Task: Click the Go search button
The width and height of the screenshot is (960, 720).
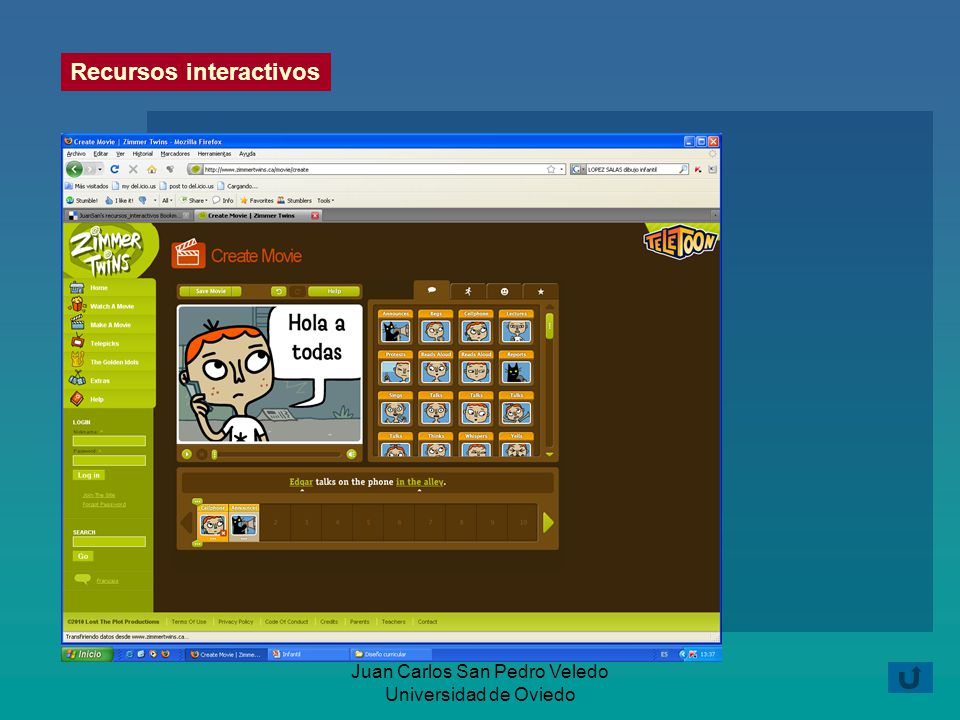Action: pyautogui.click(x=83, y=556)
